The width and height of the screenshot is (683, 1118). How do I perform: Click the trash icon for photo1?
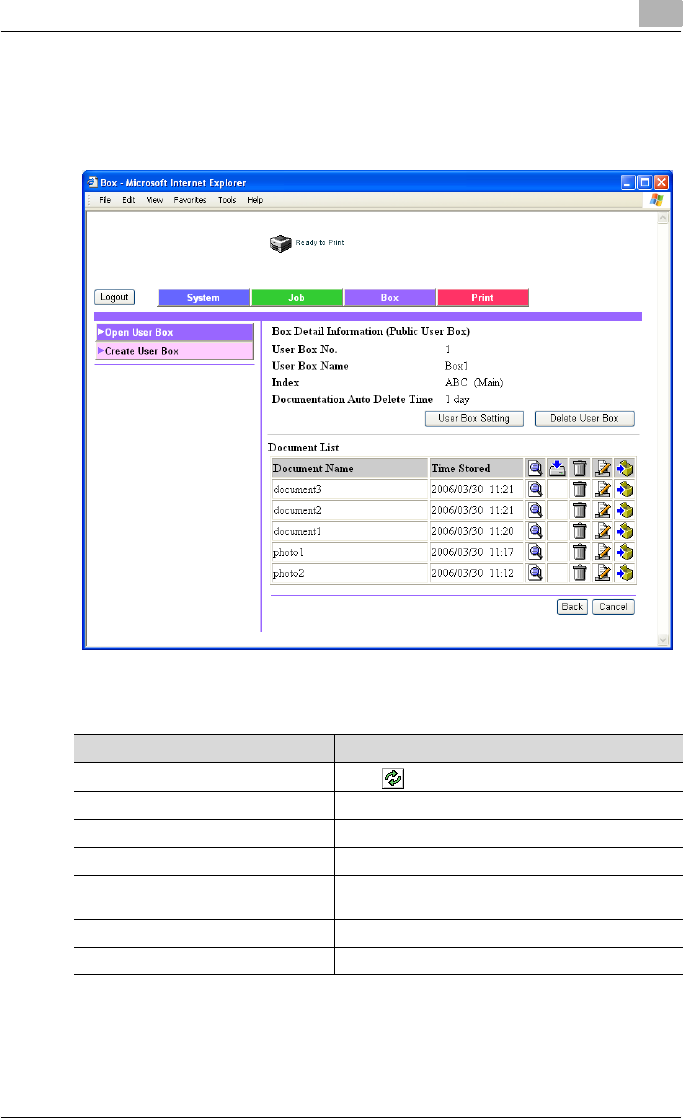point(579,552)
